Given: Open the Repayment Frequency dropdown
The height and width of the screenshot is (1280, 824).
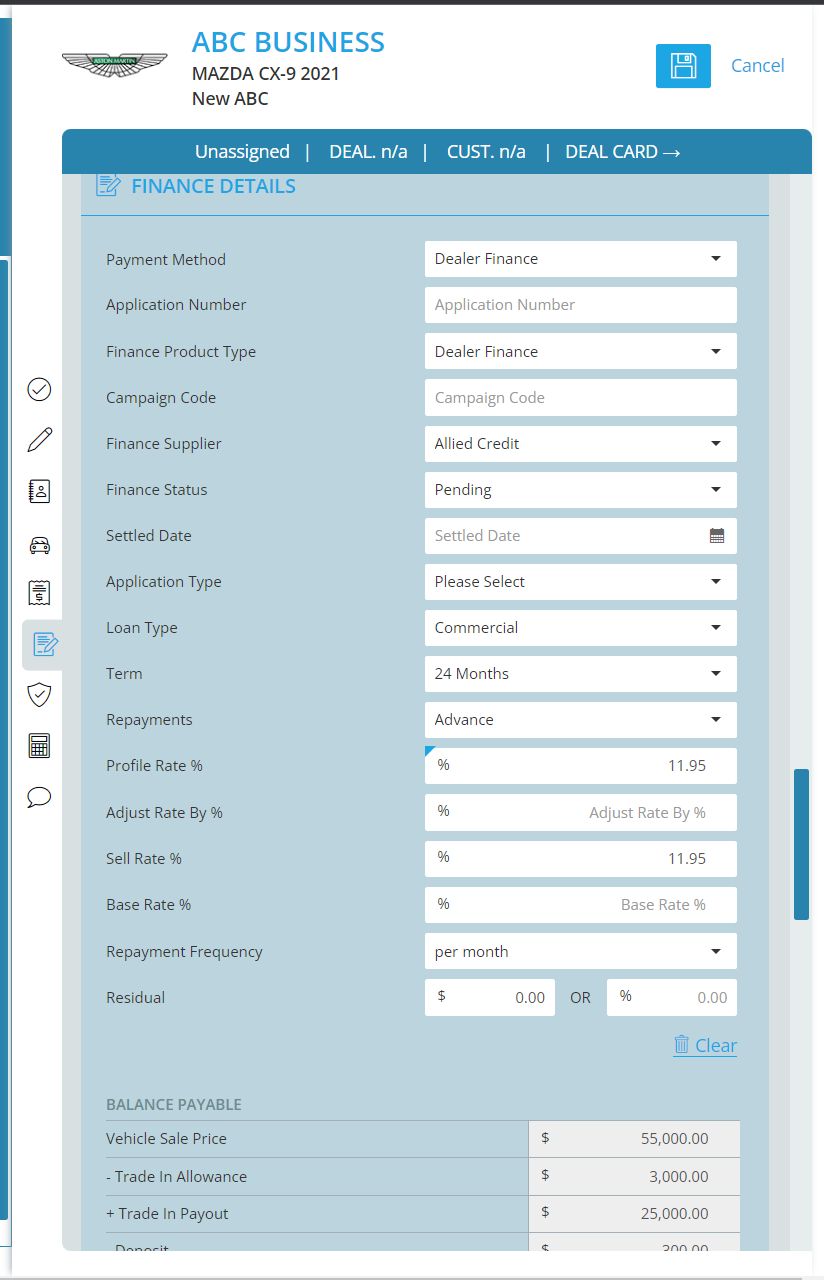Looking at the screenshot, I should (x=581, y=952).
